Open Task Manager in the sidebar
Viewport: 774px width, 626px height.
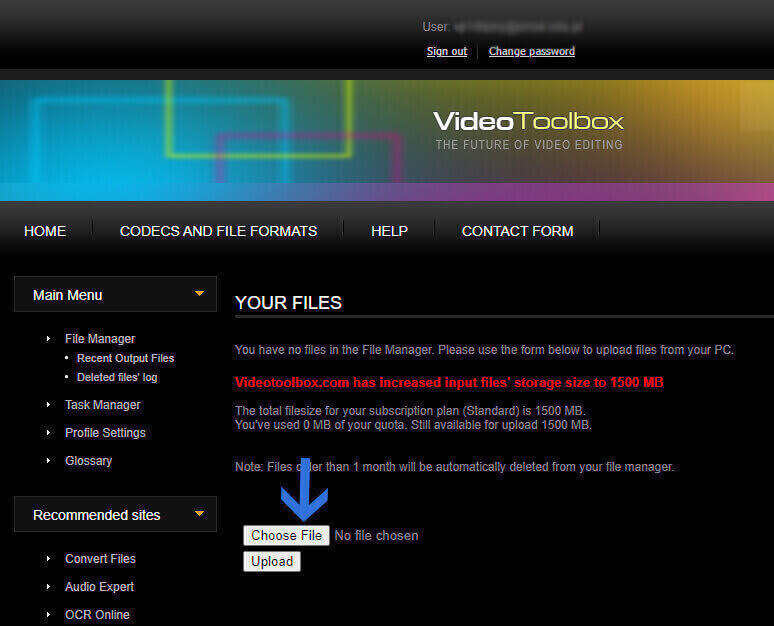(103, 405)
